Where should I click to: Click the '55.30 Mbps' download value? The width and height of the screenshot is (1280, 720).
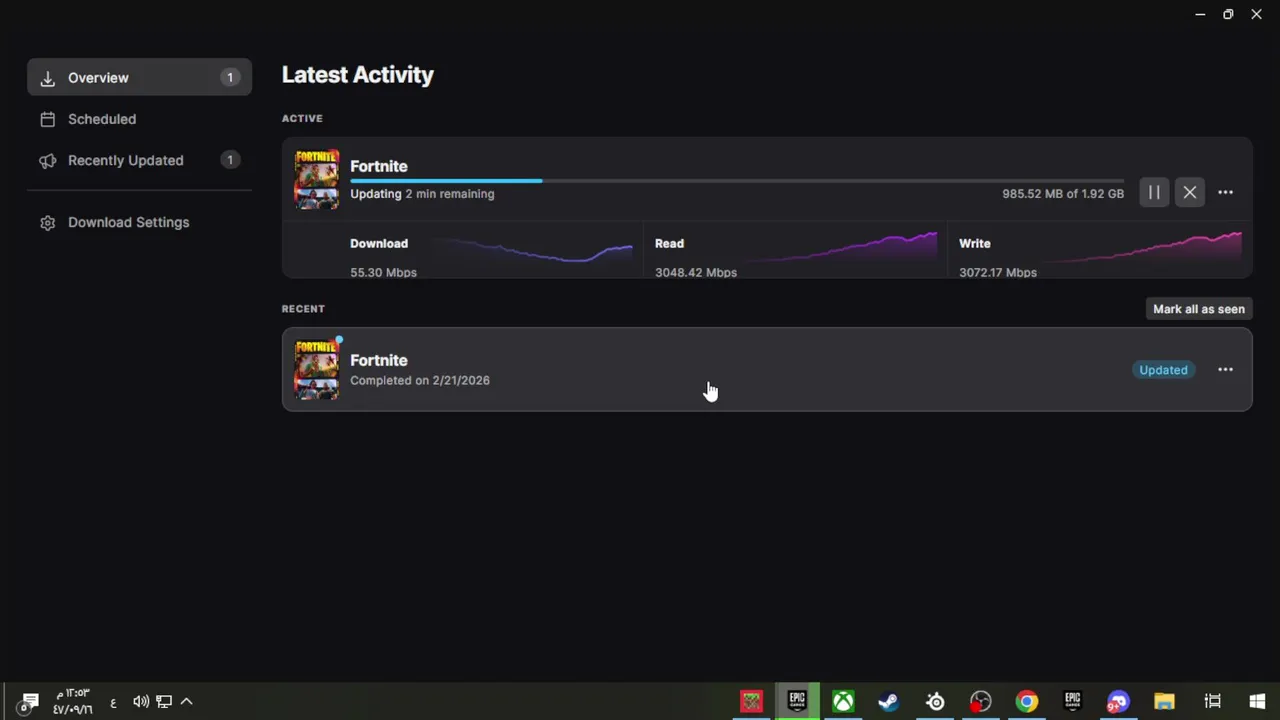pos(383,272)
